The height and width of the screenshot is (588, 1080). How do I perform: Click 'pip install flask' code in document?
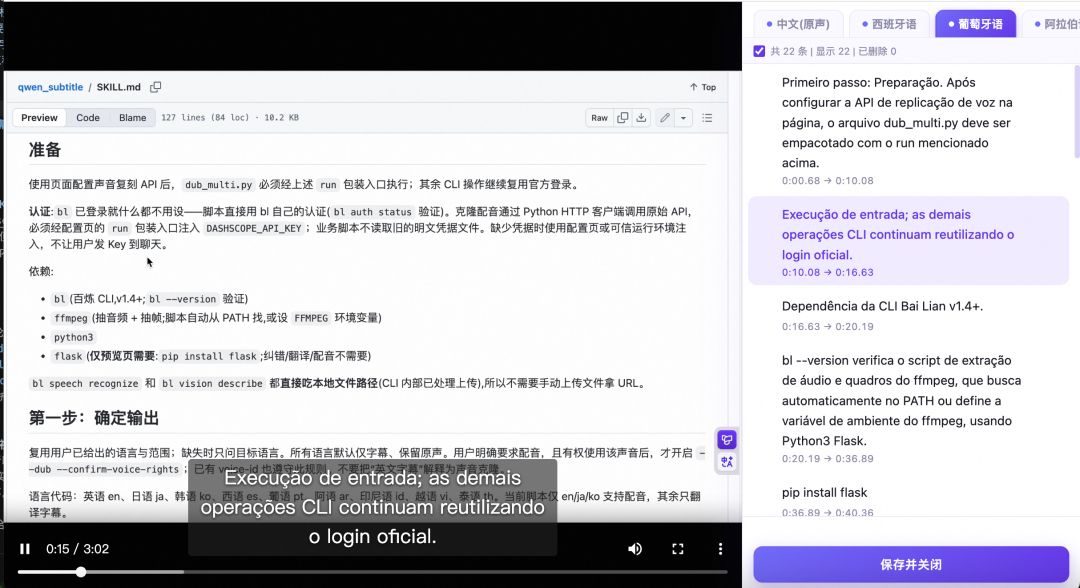click(209, 356)
